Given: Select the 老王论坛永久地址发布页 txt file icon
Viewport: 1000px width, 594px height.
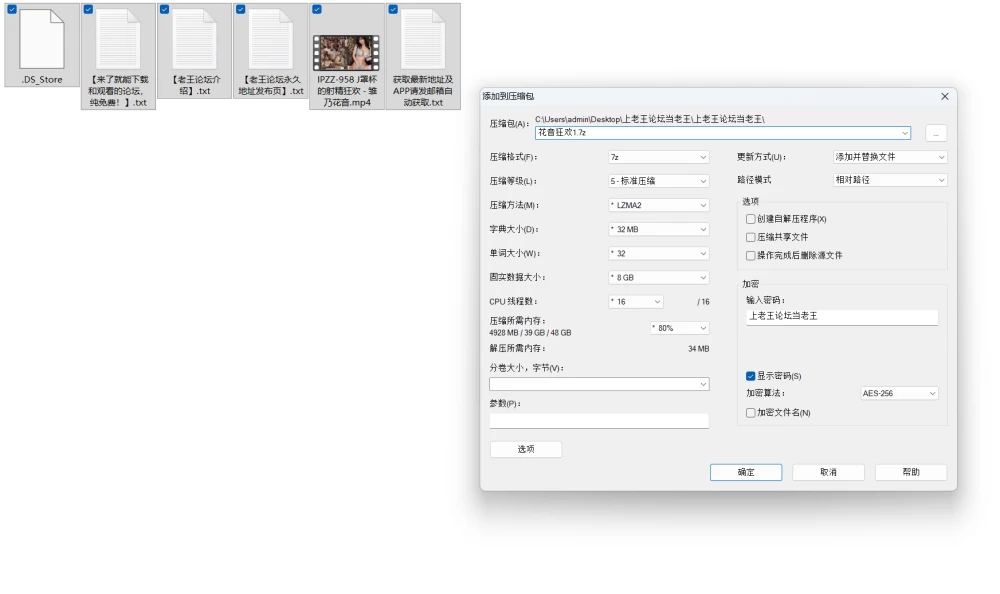Looking at the screenshot, I should 271,40.
